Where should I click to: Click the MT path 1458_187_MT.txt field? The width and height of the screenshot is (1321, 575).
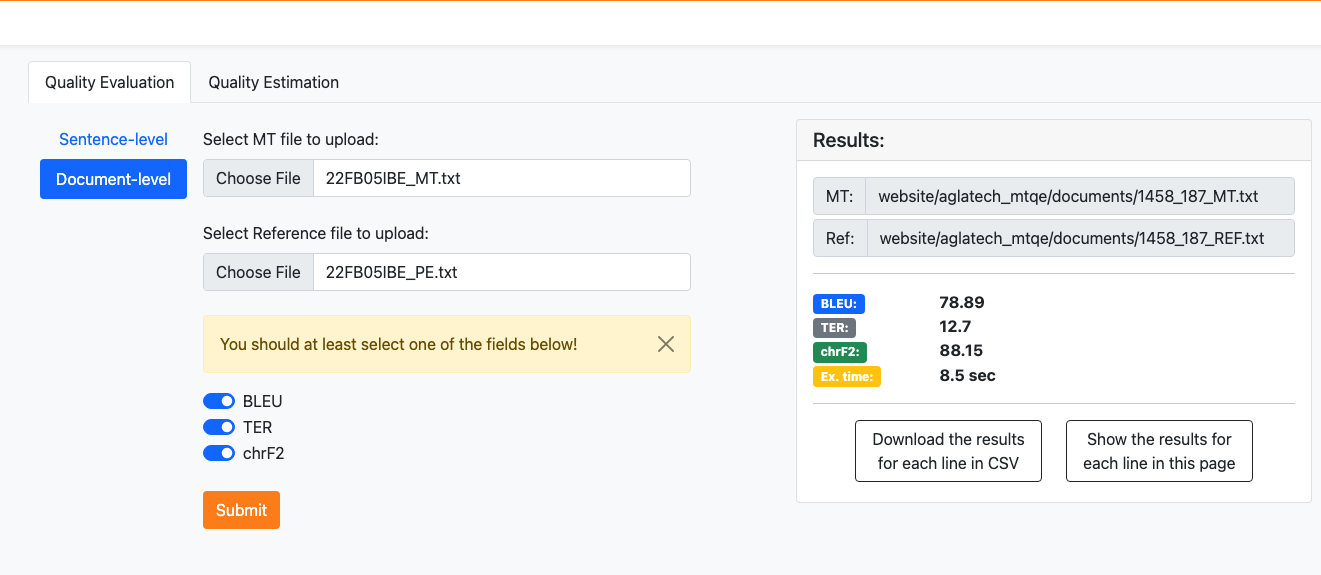[1080, 197]
